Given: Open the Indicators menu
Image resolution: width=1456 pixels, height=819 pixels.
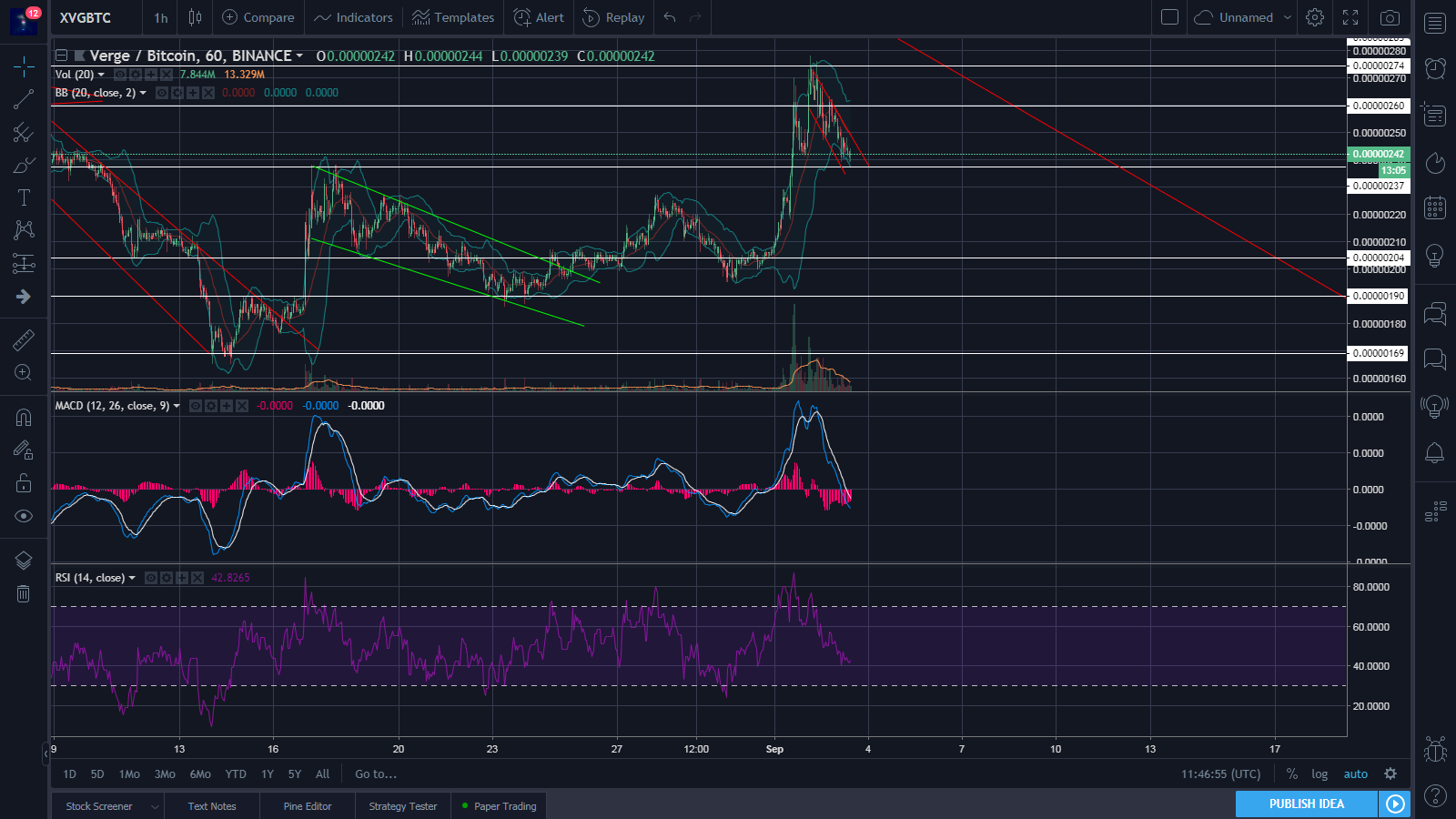Looking at the screenshot, I should click(x=353, y=17).
